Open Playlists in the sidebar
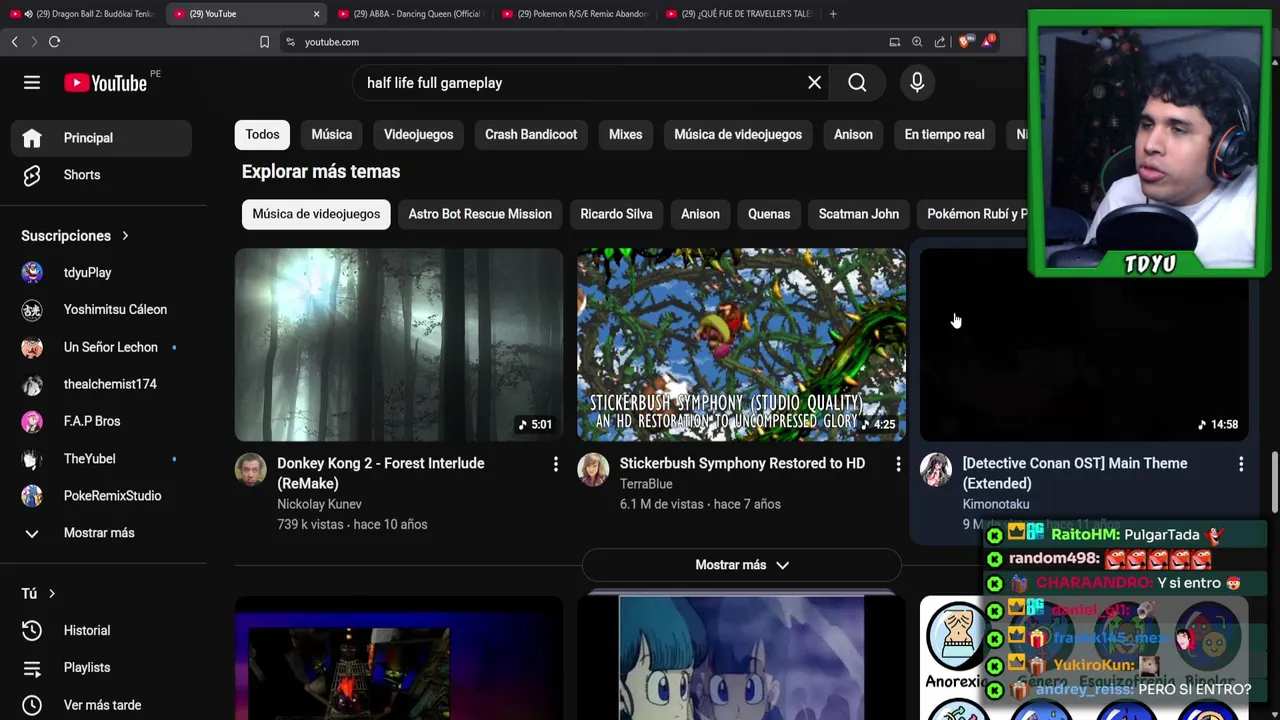Screen dimensions: 1280x720 (101, 668)
